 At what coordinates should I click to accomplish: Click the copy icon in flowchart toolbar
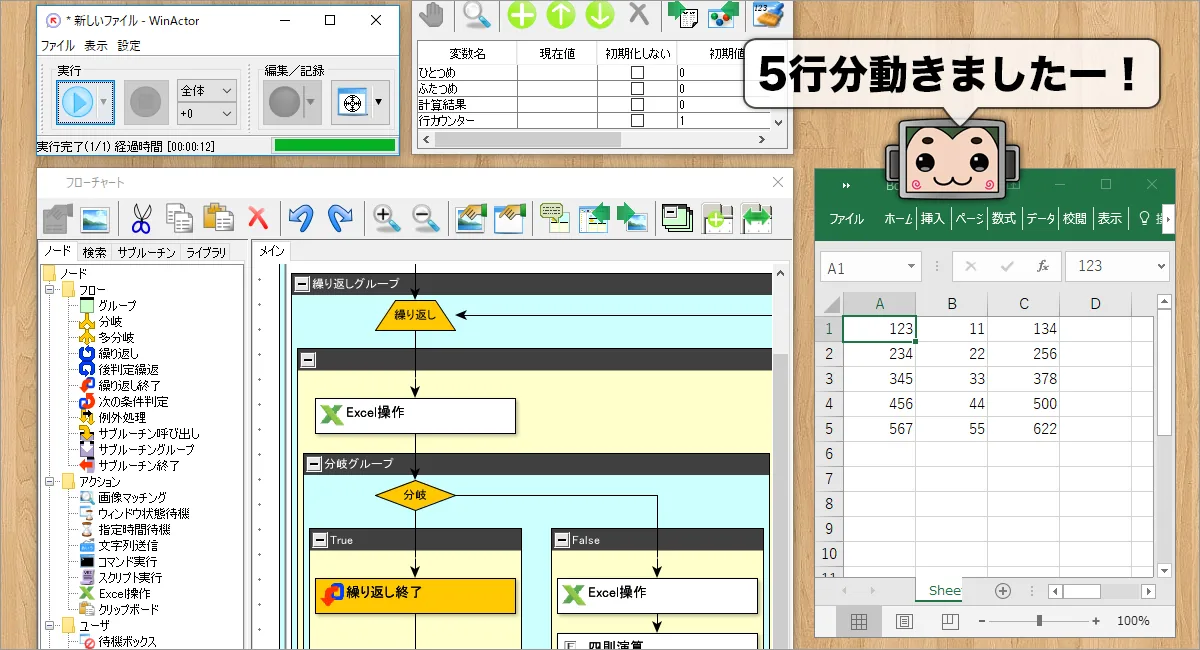coord(179,218)
